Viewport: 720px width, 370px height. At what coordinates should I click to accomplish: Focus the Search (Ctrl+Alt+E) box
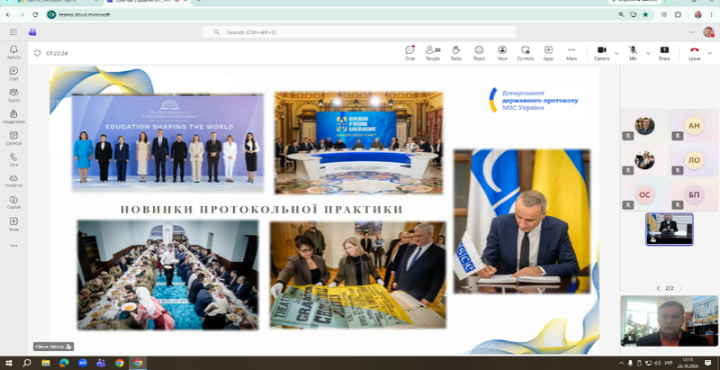click(359, 32)
